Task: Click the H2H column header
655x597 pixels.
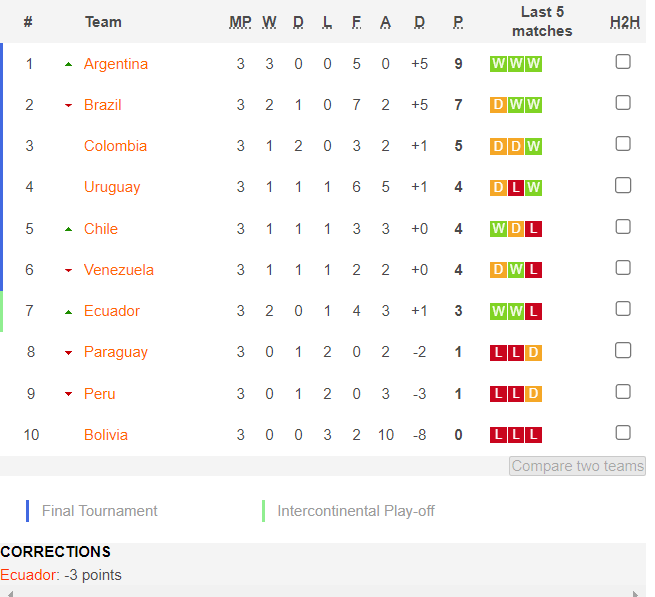Action: tap(625, 22)
